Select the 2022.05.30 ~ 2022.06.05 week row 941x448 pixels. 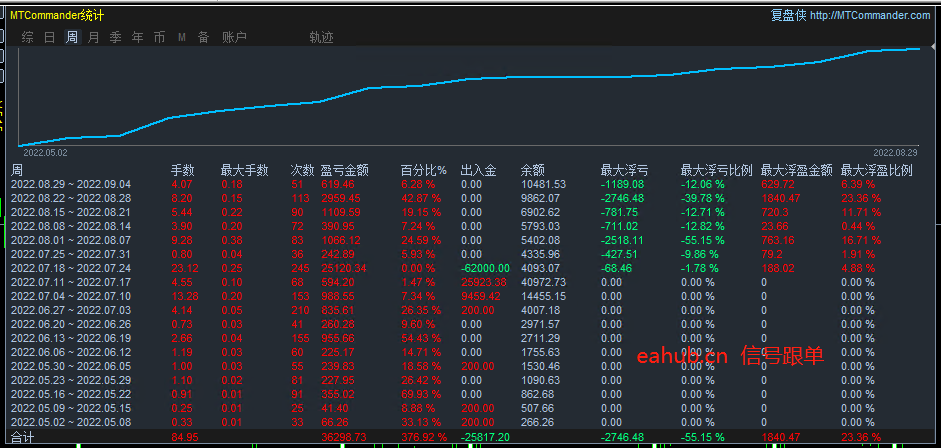tap(470, 366)
